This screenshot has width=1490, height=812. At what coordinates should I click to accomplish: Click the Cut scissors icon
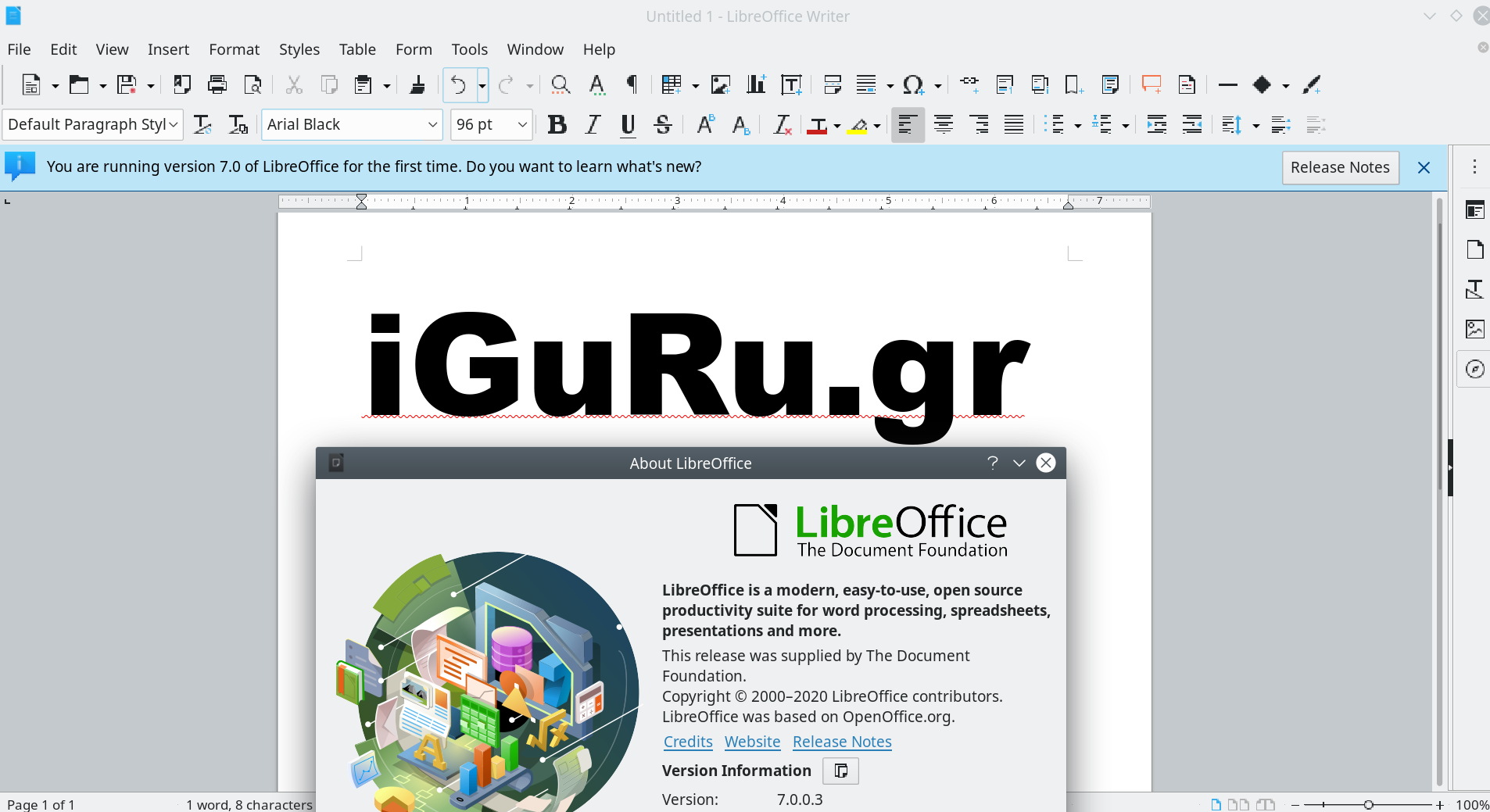point(294,84)
